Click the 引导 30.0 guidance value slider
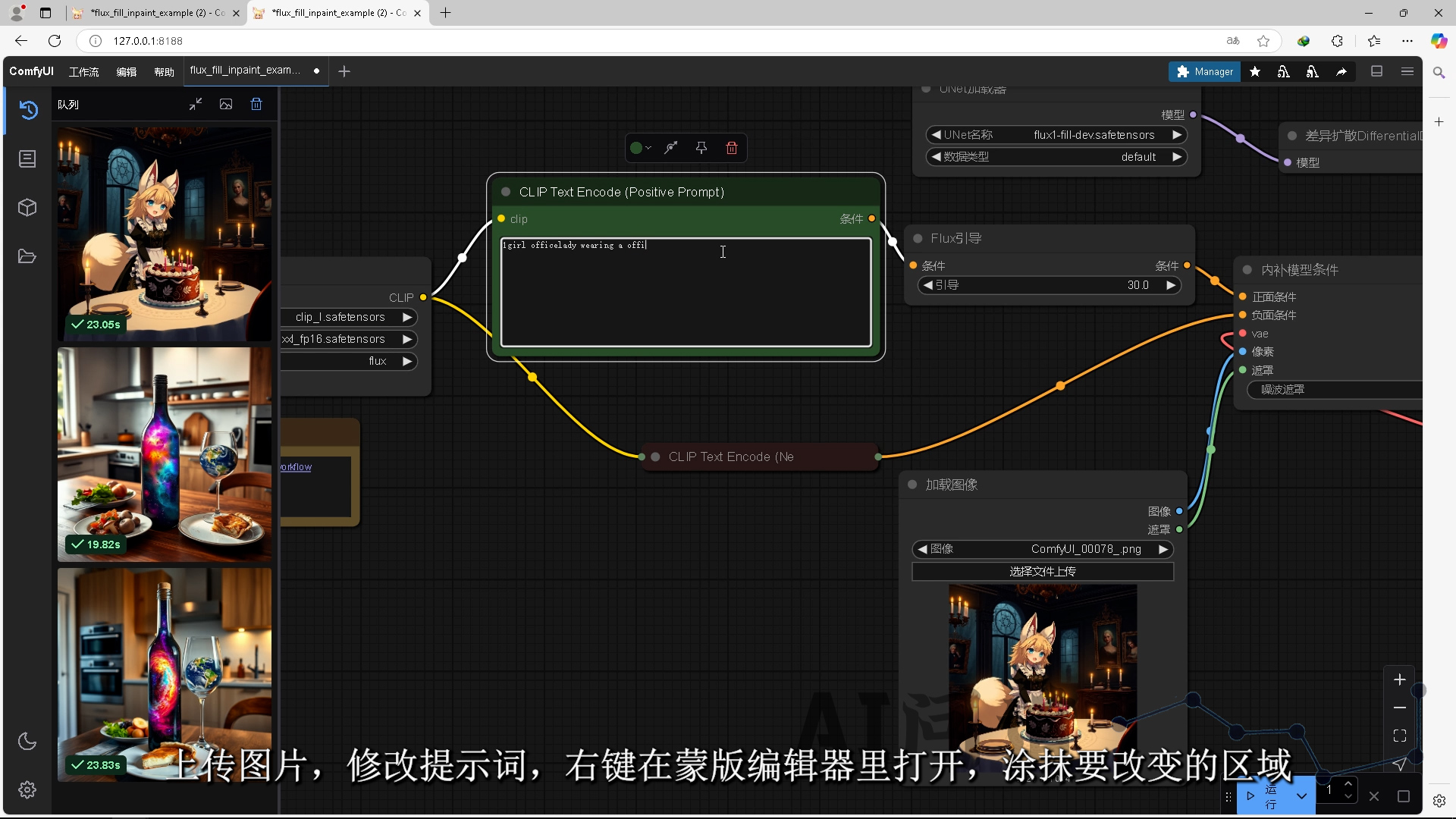 (1050, 285)
